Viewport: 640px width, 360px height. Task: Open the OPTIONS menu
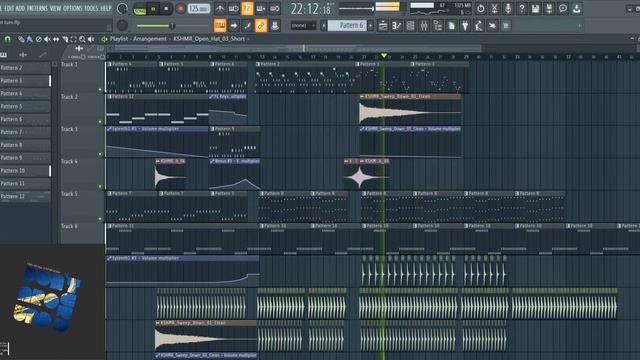(x=73, y=8)
